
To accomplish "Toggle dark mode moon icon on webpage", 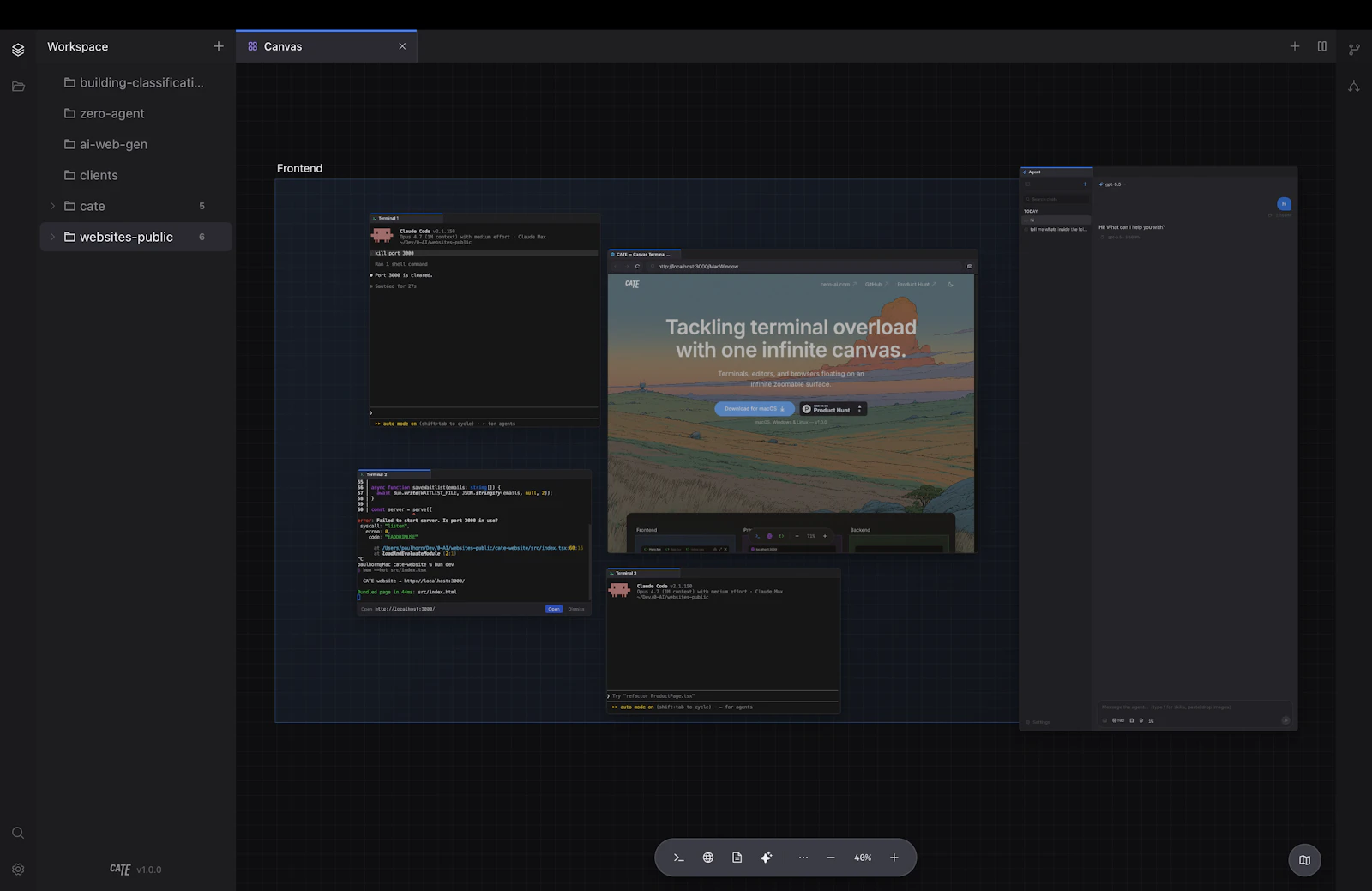I will click(x=950, y=284).
